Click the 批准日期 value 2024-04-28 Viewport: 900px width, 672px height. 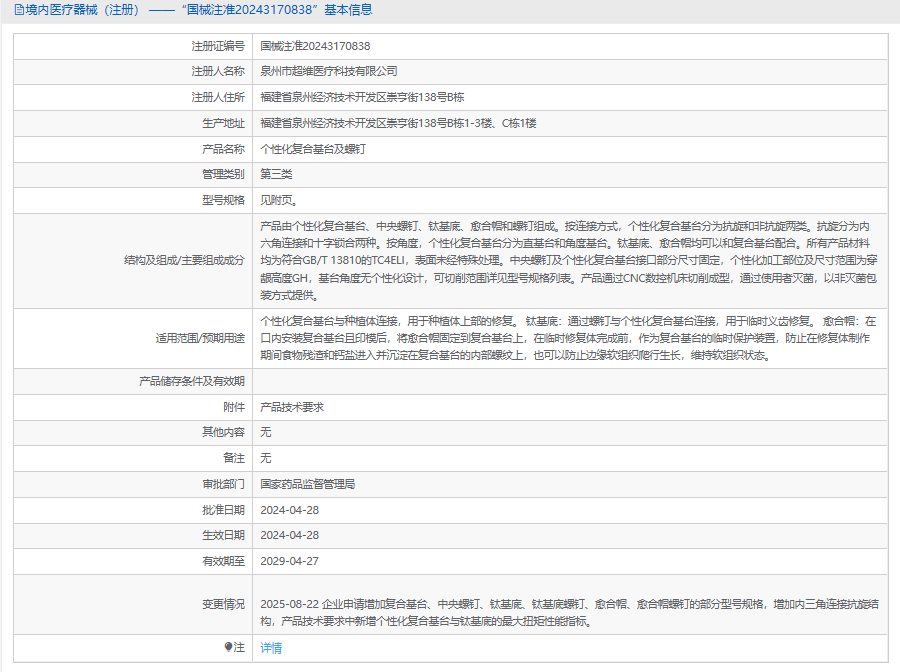(289, 510)
